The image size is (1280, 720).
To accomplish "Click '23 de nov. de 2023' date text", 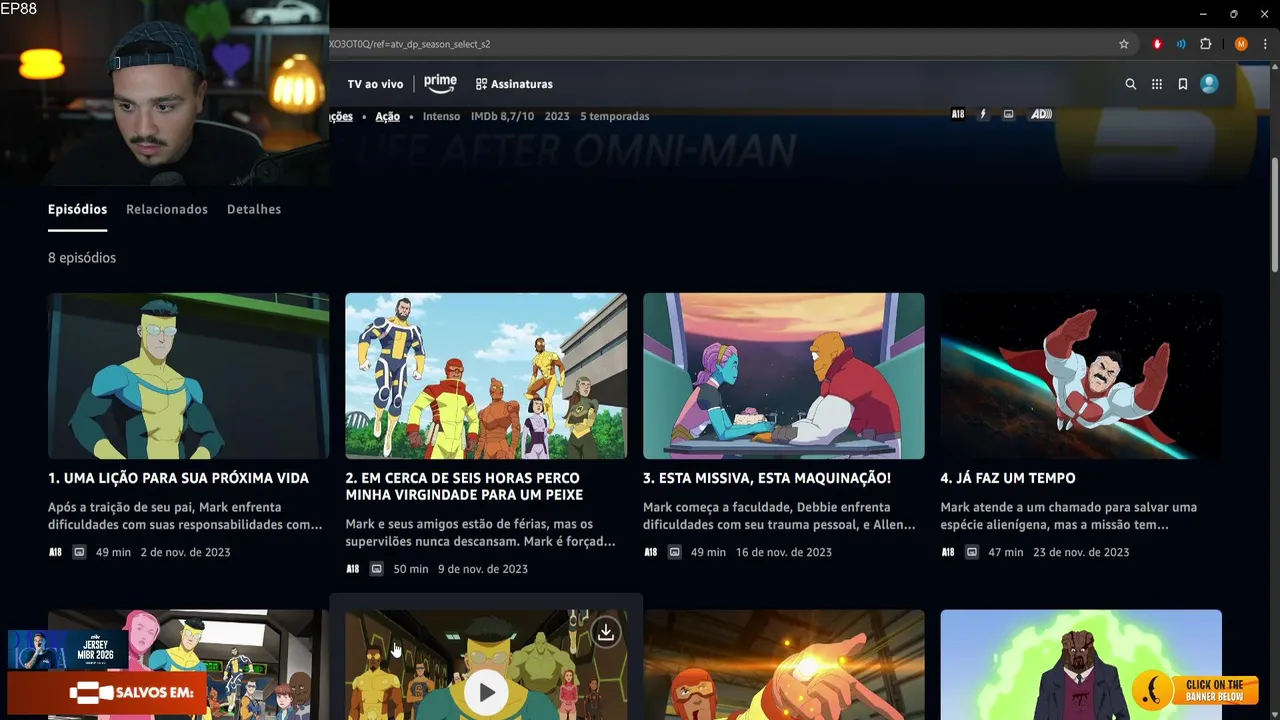I will point(1082,552).
